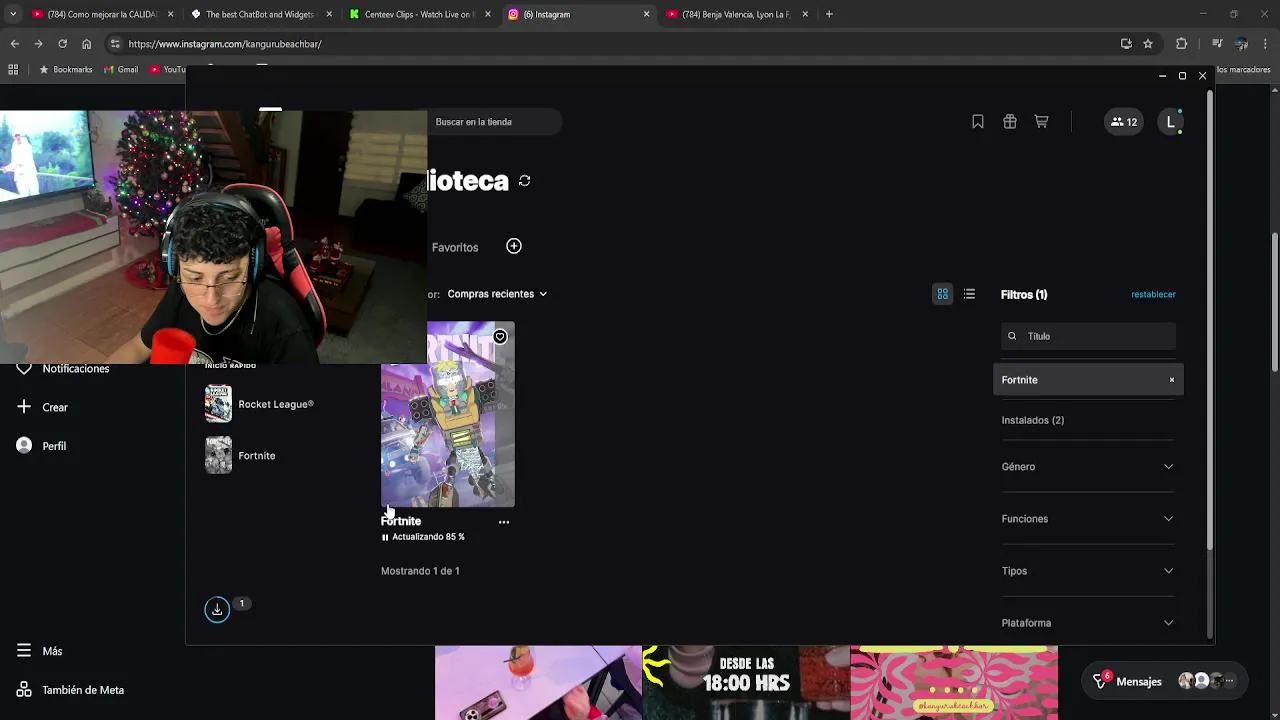
Task: Refresh the library with the sync icon
Action: pyautogui.click(x=524, y=181)
